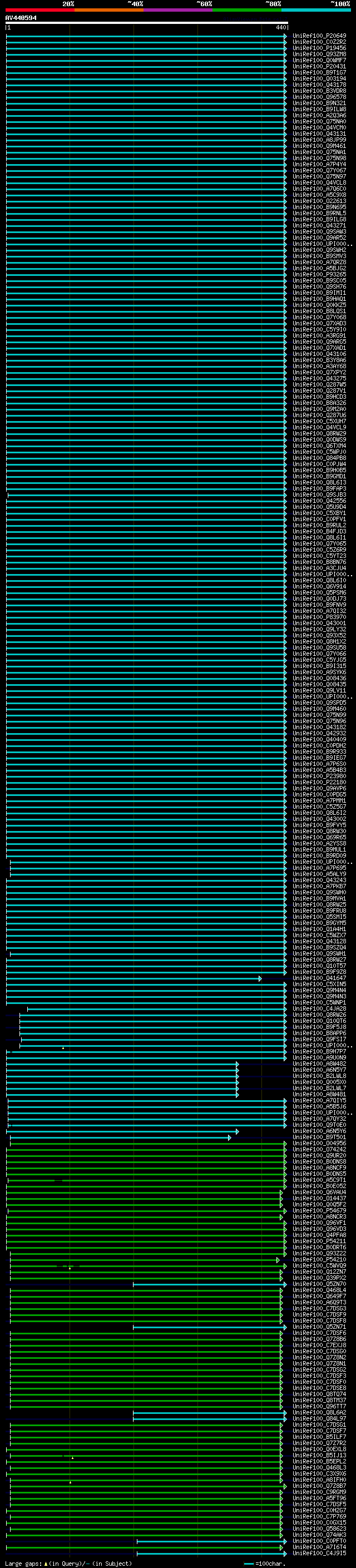Select the UniRef100_B9T501 label
Image resolution: width=356 pixels, height=1568 pixels.
(x=319, y=1137)
